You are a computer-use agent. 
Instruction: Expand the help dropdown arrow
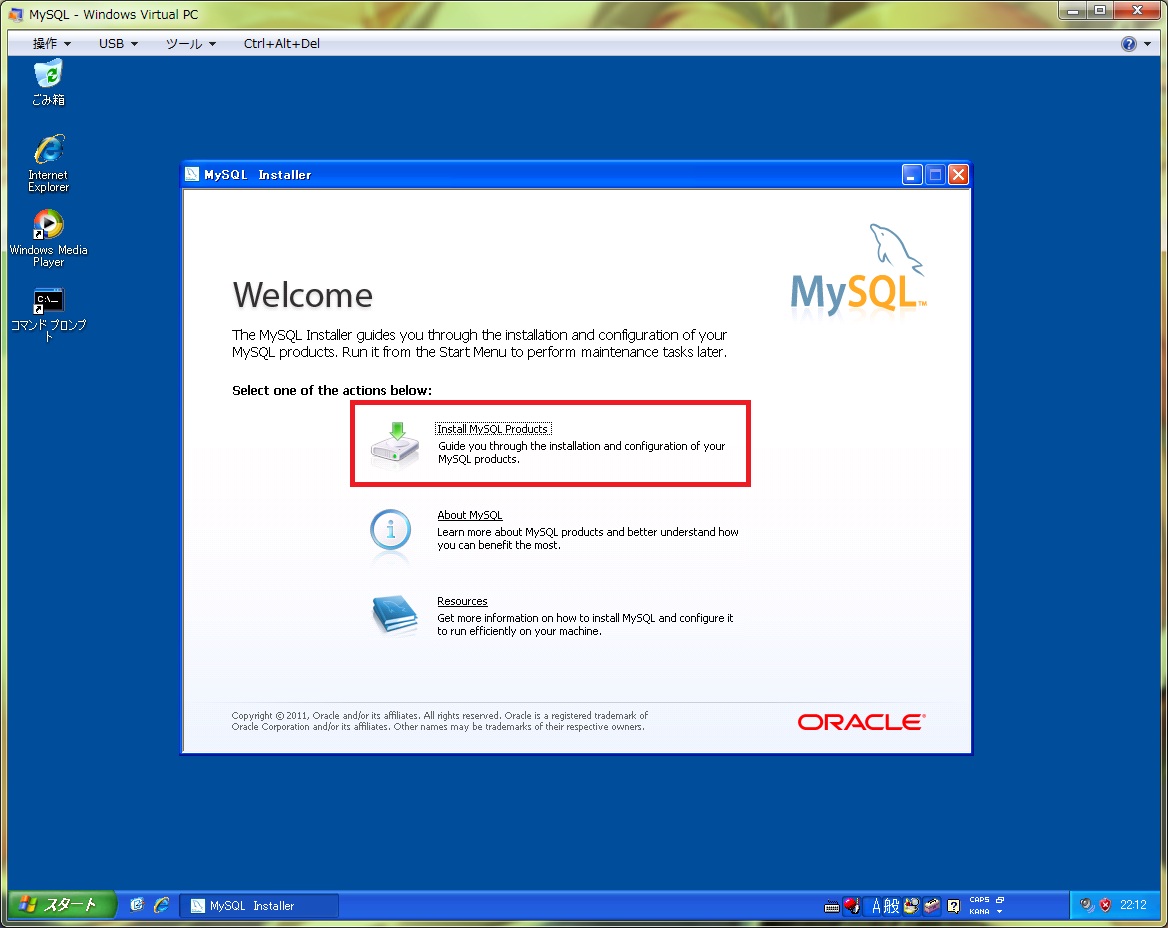(1148, 44)
